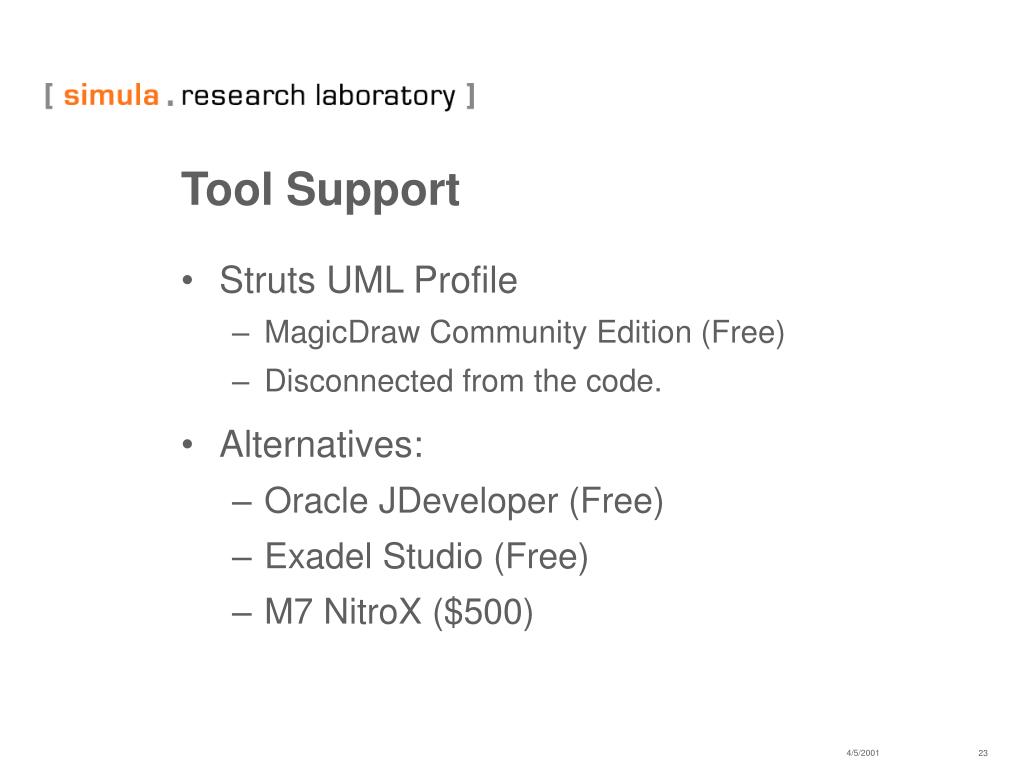Click the 4/5/2001 date footer

[x=863, y=753]
